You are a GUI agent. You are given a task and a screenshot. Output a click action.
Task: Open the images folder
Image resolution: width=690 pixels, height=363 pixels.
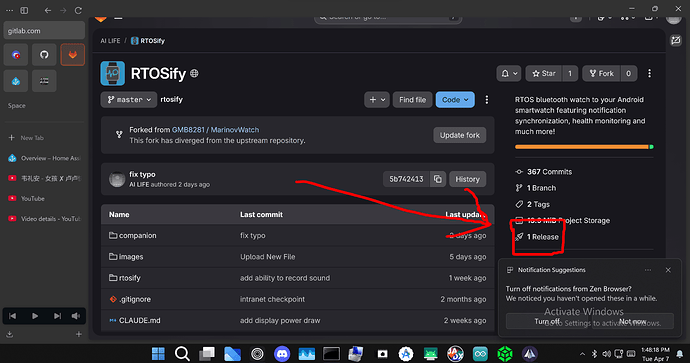(x=131, y=257)
